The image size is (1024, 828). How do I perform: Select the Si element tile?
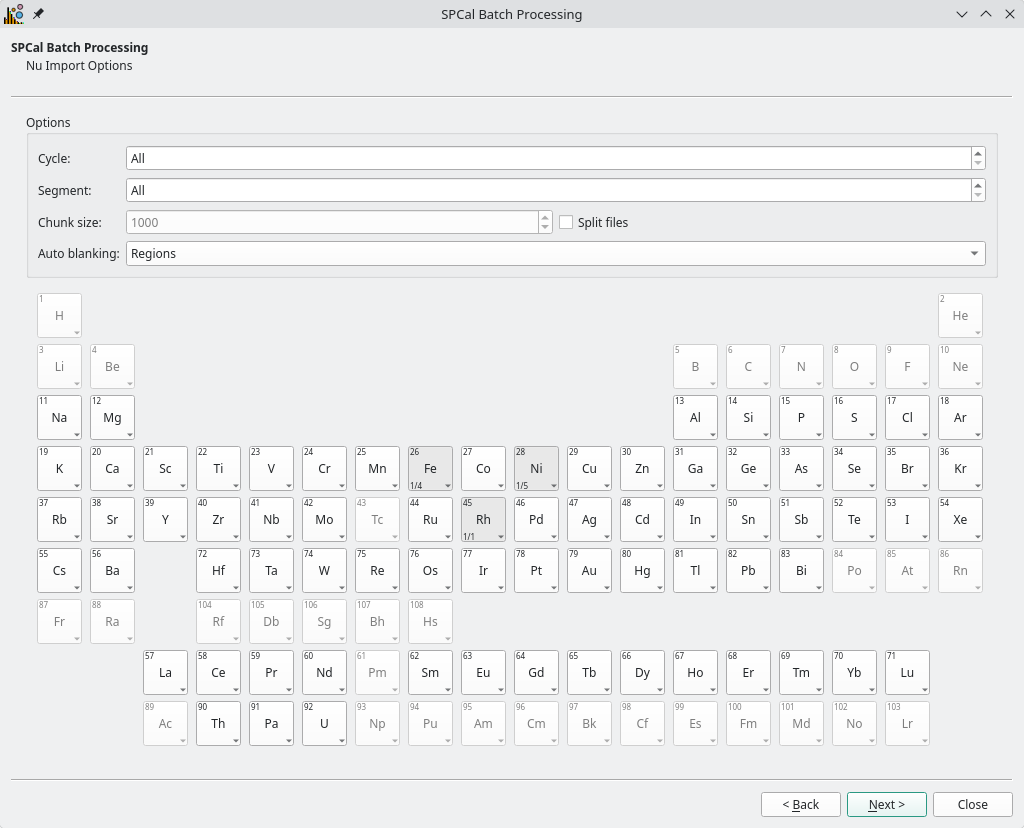click(x=748, y=417)
